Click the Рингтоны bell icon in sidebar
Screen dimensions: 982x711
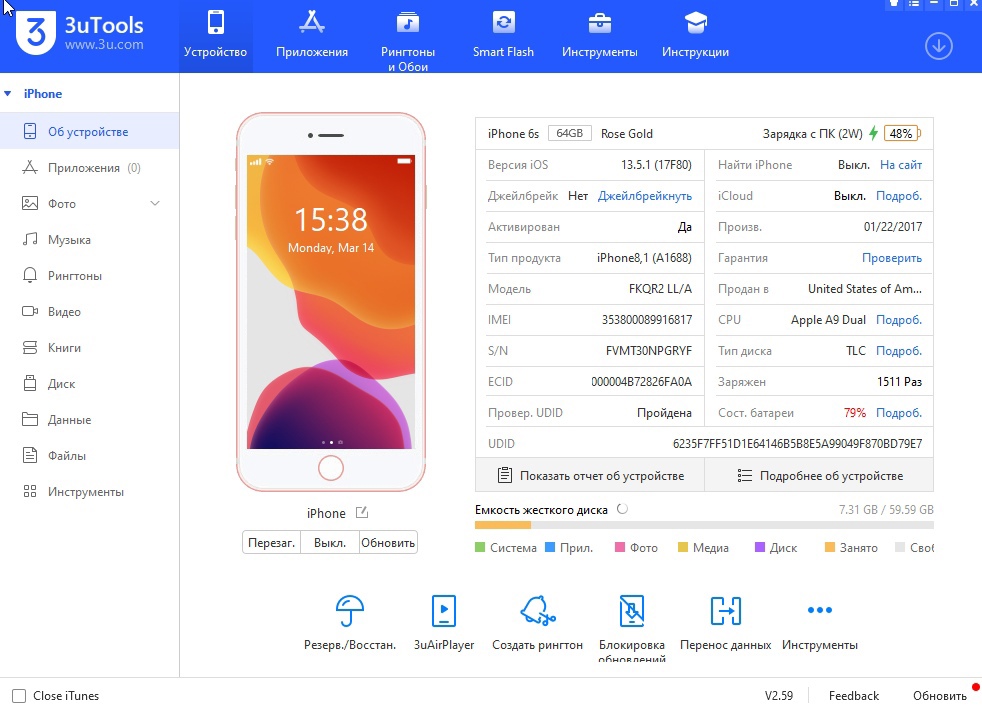coord(29,276)
